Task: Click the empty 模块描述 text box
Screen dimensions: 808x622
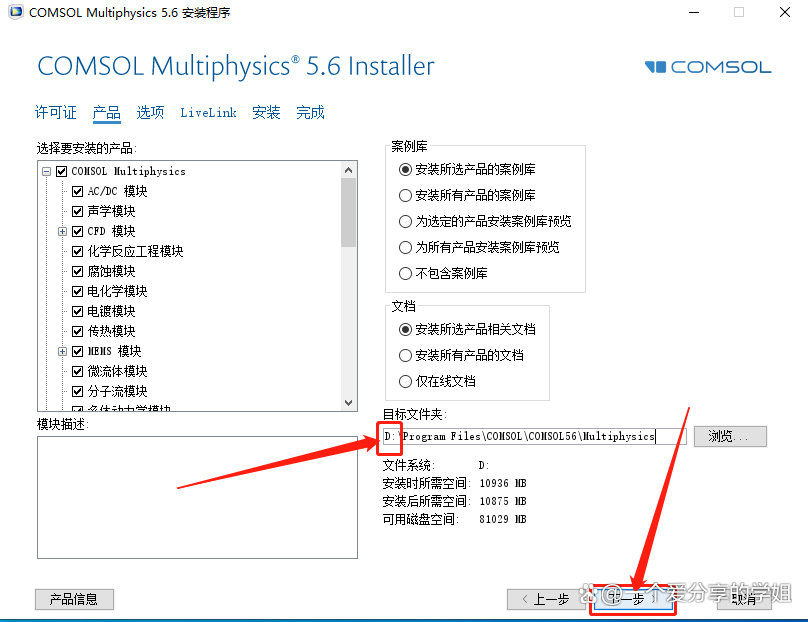Action: point(197,497)
